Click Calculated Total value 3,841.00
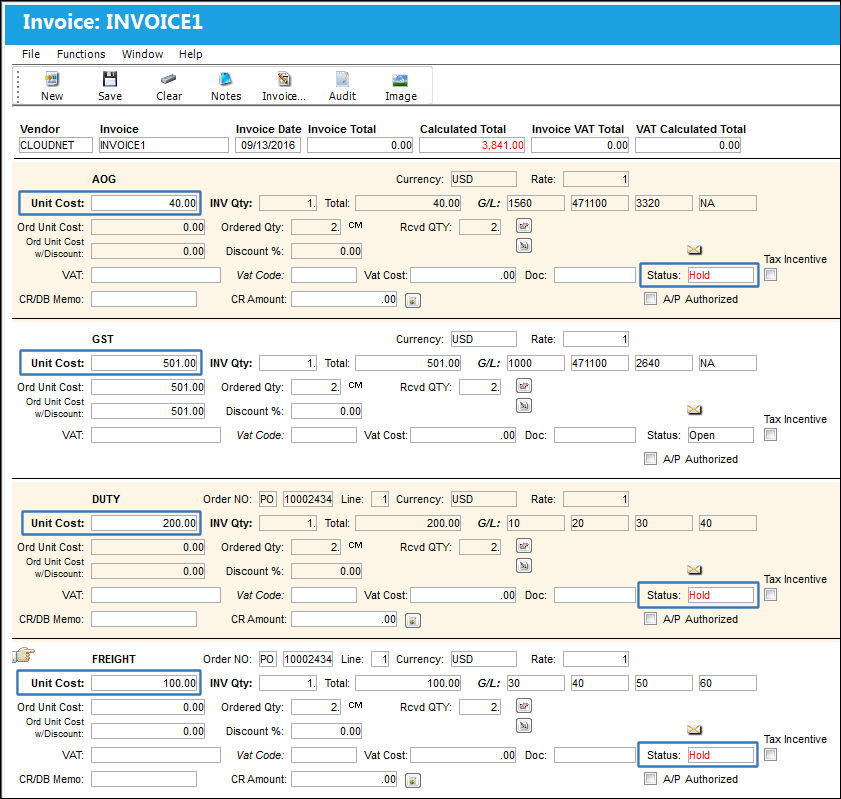This screenshot has width=841, height=799. 472,145
